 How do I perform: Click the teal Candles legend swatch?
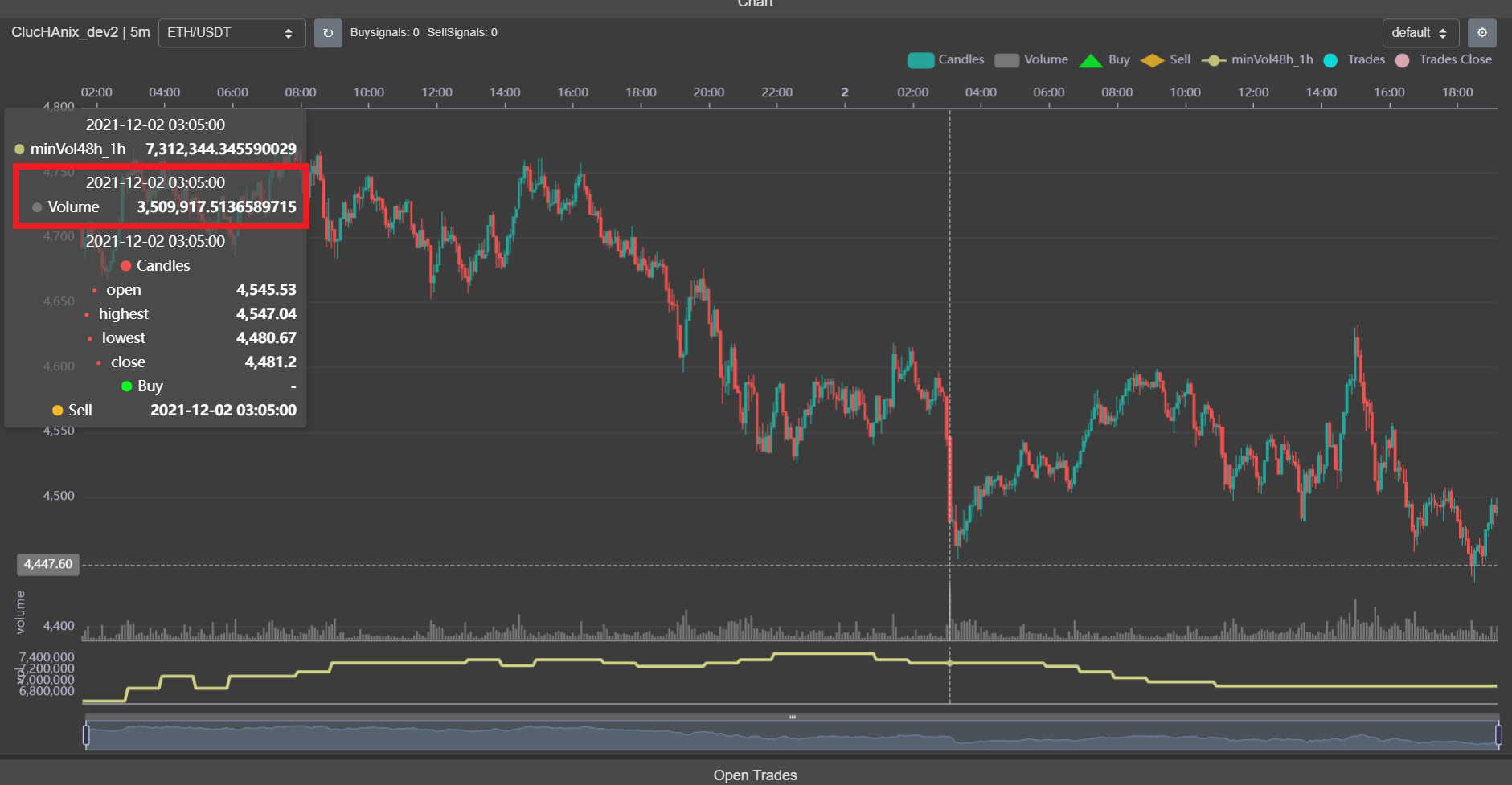[x=920, y=59]
